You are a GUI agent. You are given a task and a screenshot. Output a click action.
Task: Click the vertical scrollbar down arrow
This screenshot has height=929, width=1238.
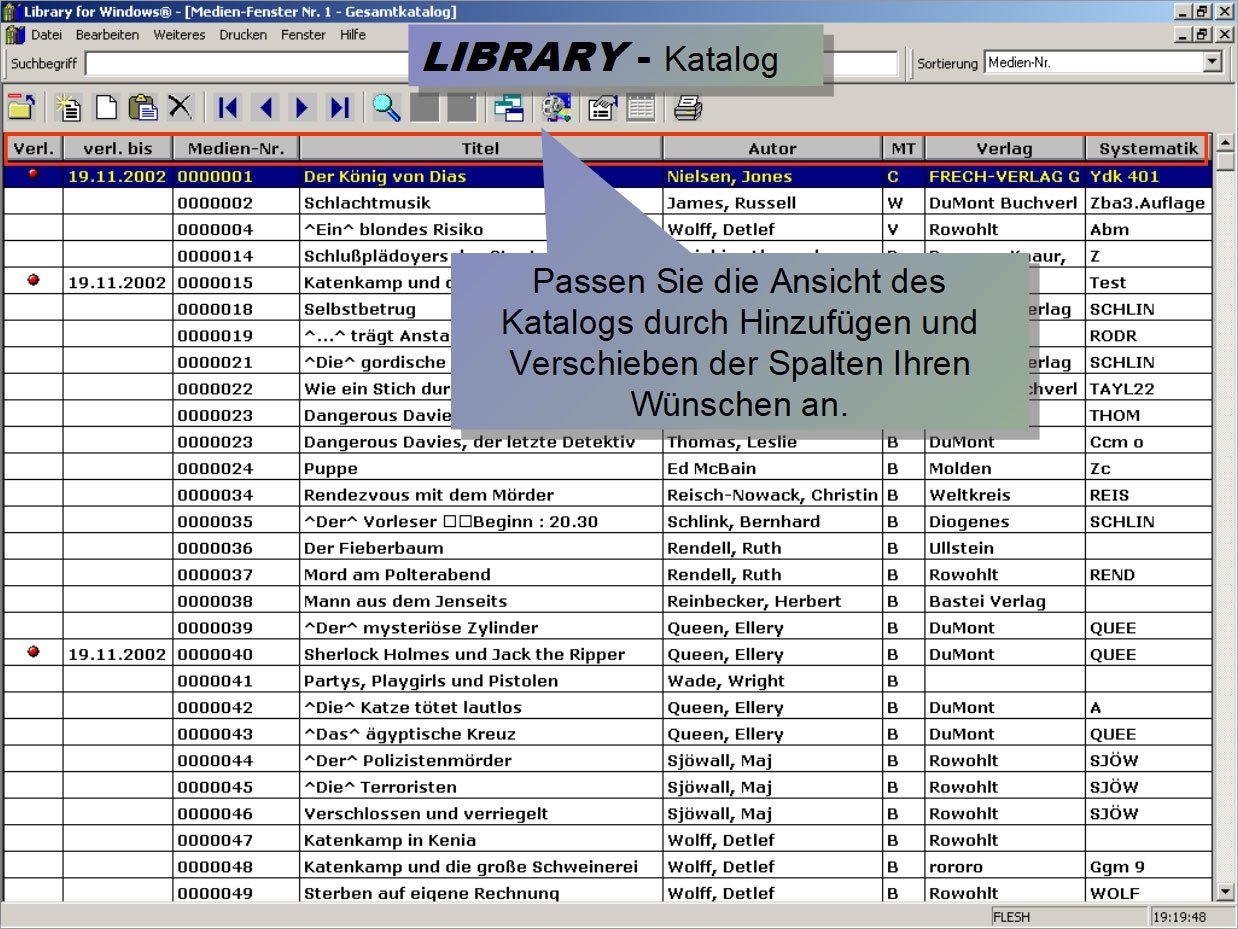(1226, 891)
